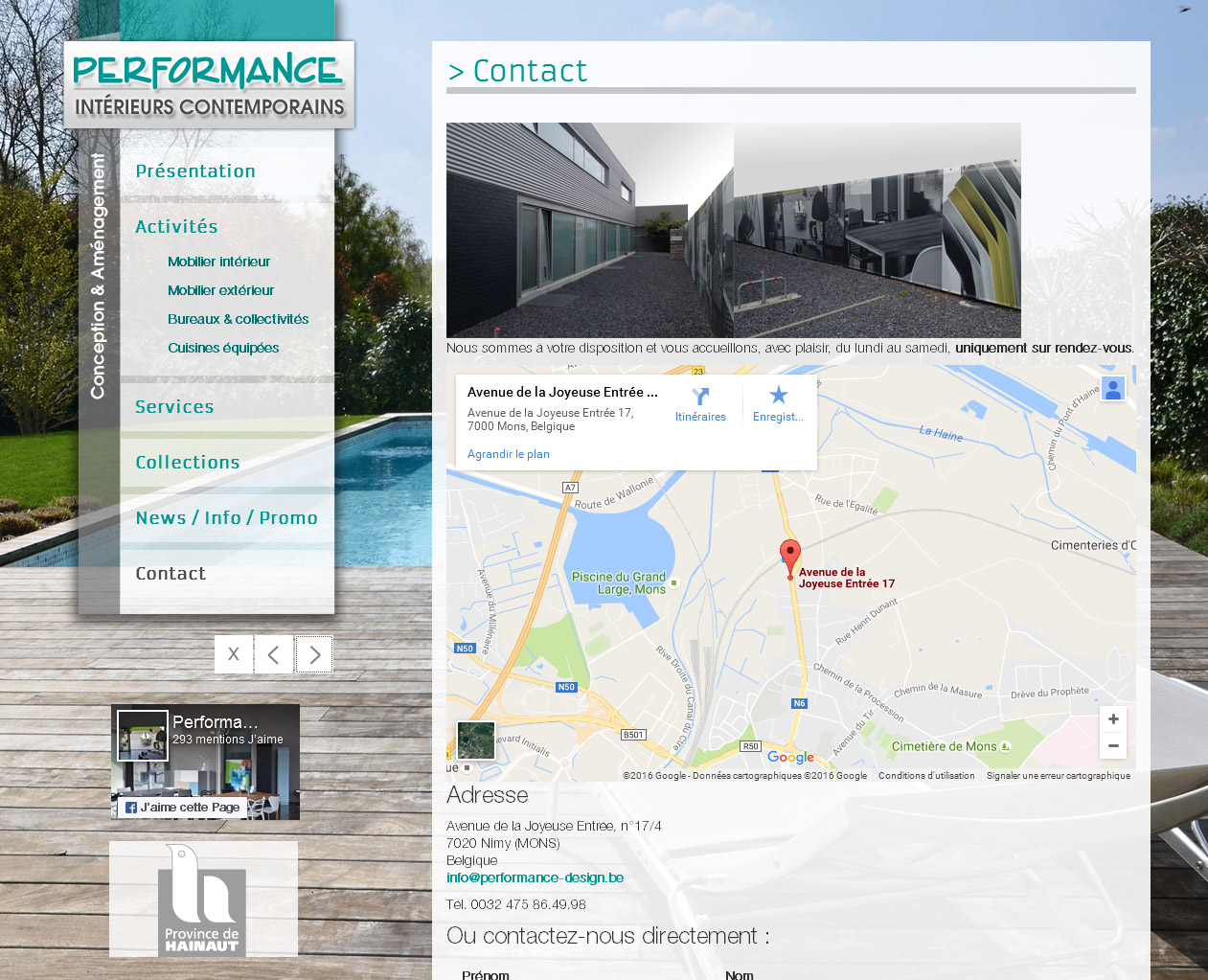Switch map to satellite view thumbnail

point(476,741)
